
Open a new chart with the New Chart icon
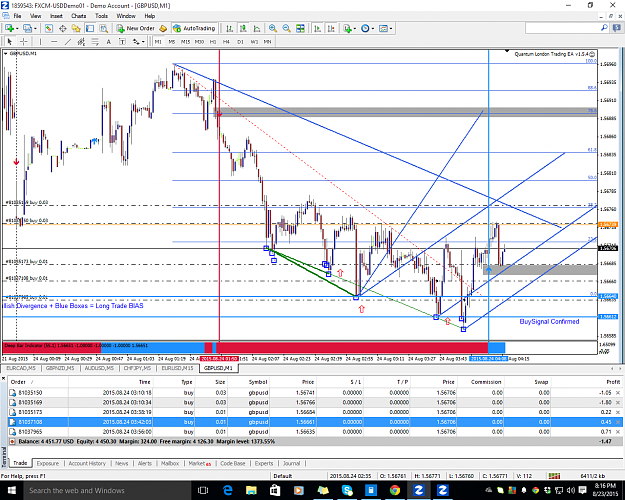[x=9, y=28]
